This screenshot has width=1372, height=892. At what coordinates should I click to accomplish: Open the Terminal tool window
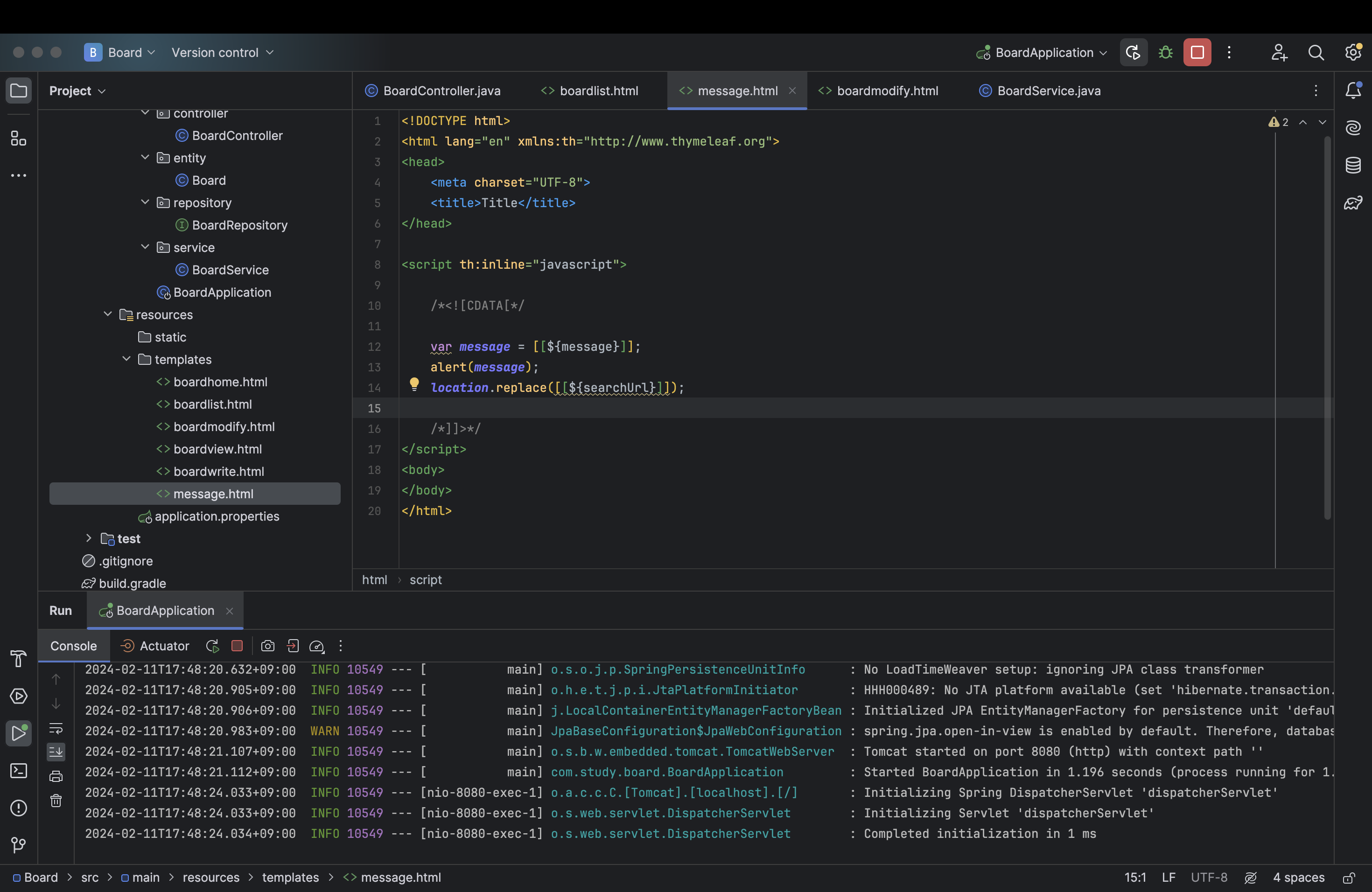click(x=19, y=770)
